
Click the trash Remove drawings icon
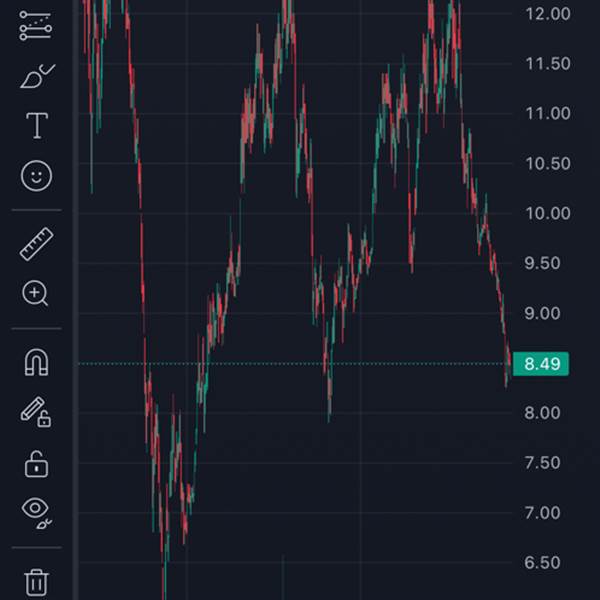36,583
